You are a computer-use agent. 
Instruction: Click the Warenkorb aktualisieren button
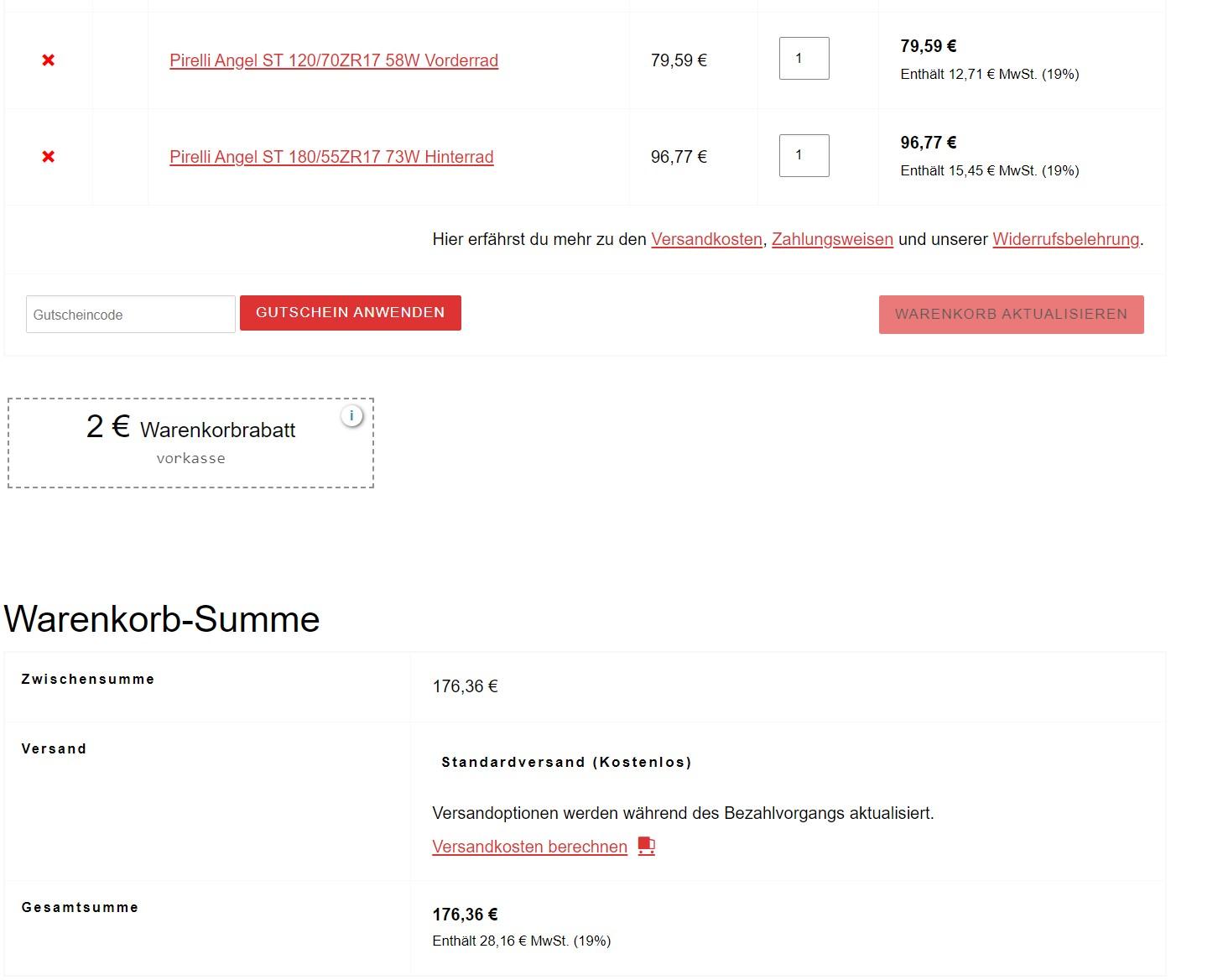coord(1011,315)
